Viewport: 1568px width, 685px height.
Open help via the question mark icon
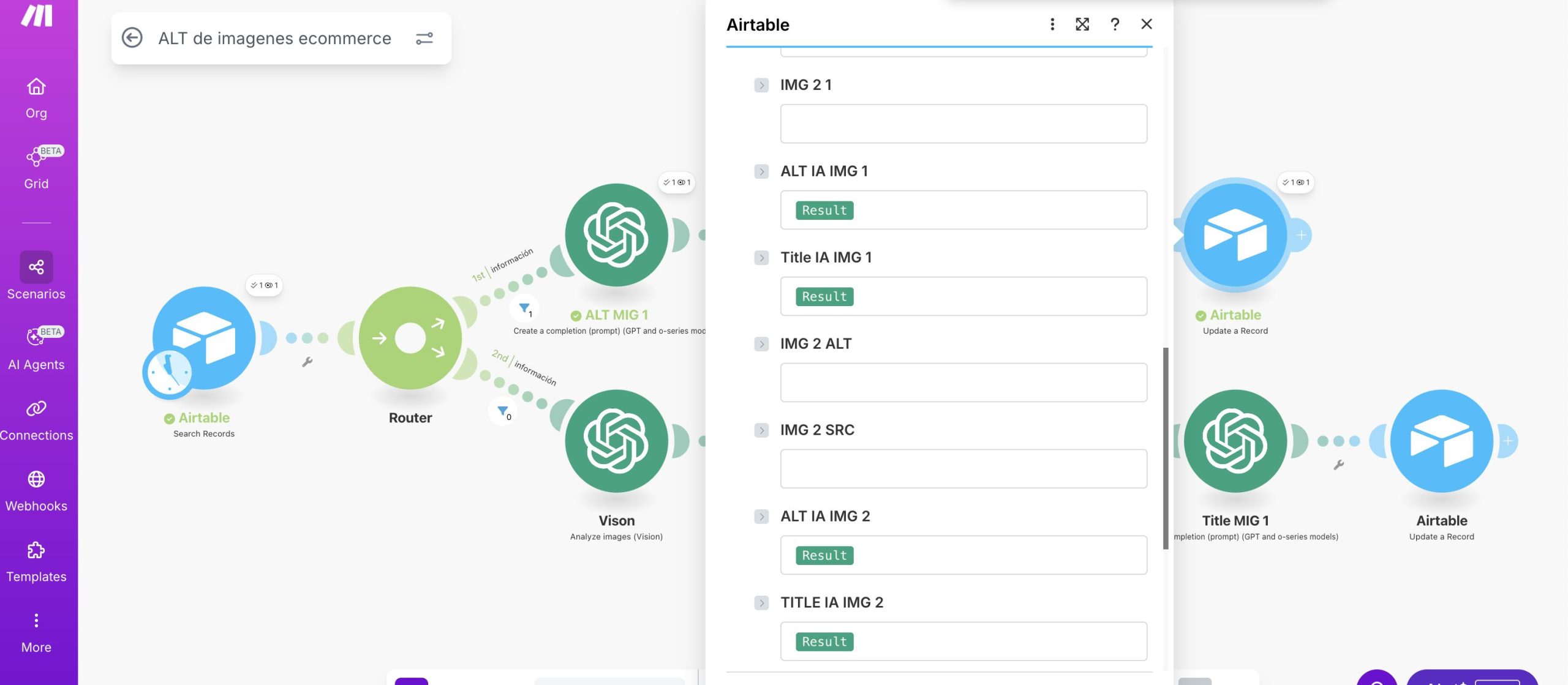point(1114,24)
